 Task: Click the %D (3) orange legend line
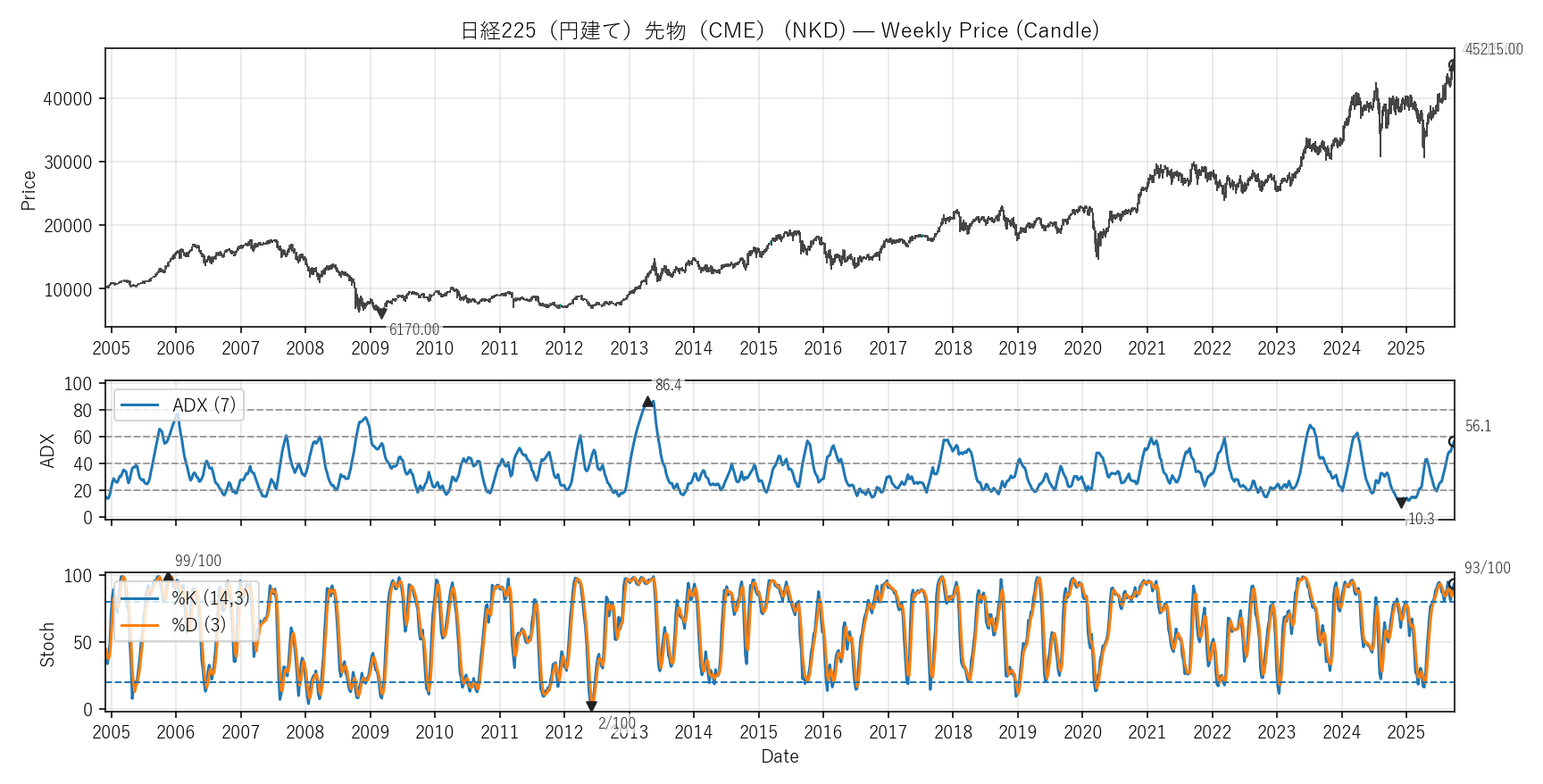(139, 625)
